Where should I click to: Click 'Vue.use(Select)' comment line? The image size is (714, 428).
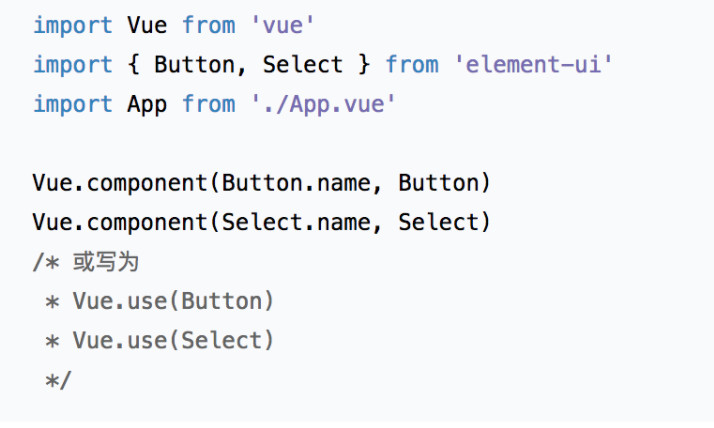173,341
